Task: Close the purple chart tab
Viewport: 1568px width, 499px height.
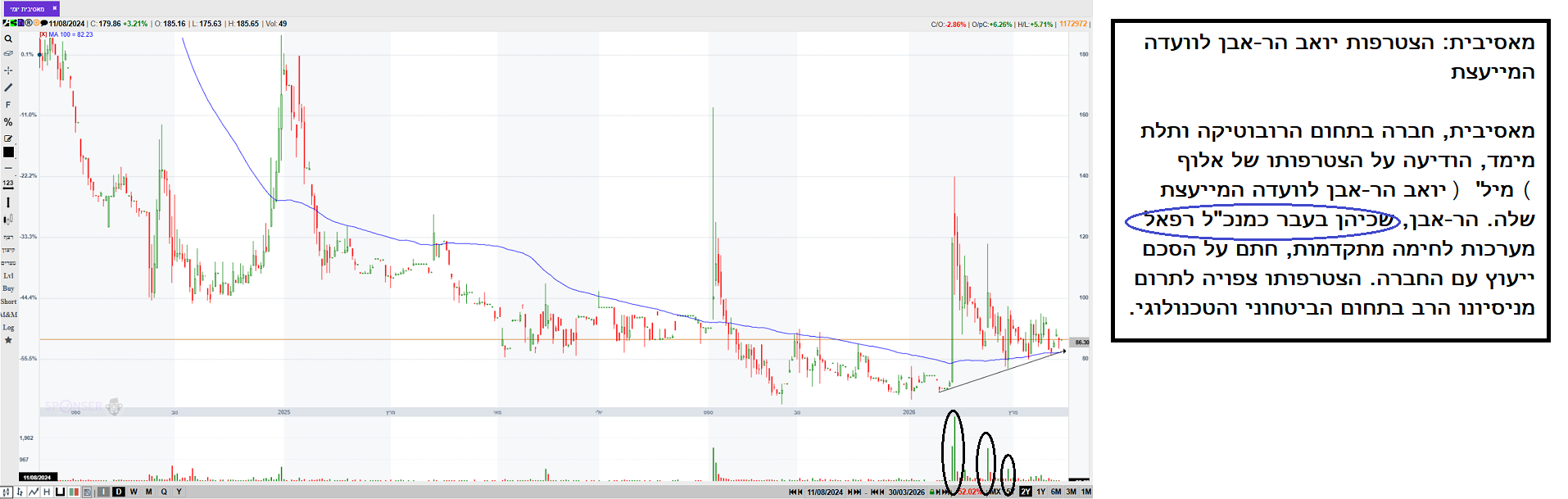Action: coord(54,8)
